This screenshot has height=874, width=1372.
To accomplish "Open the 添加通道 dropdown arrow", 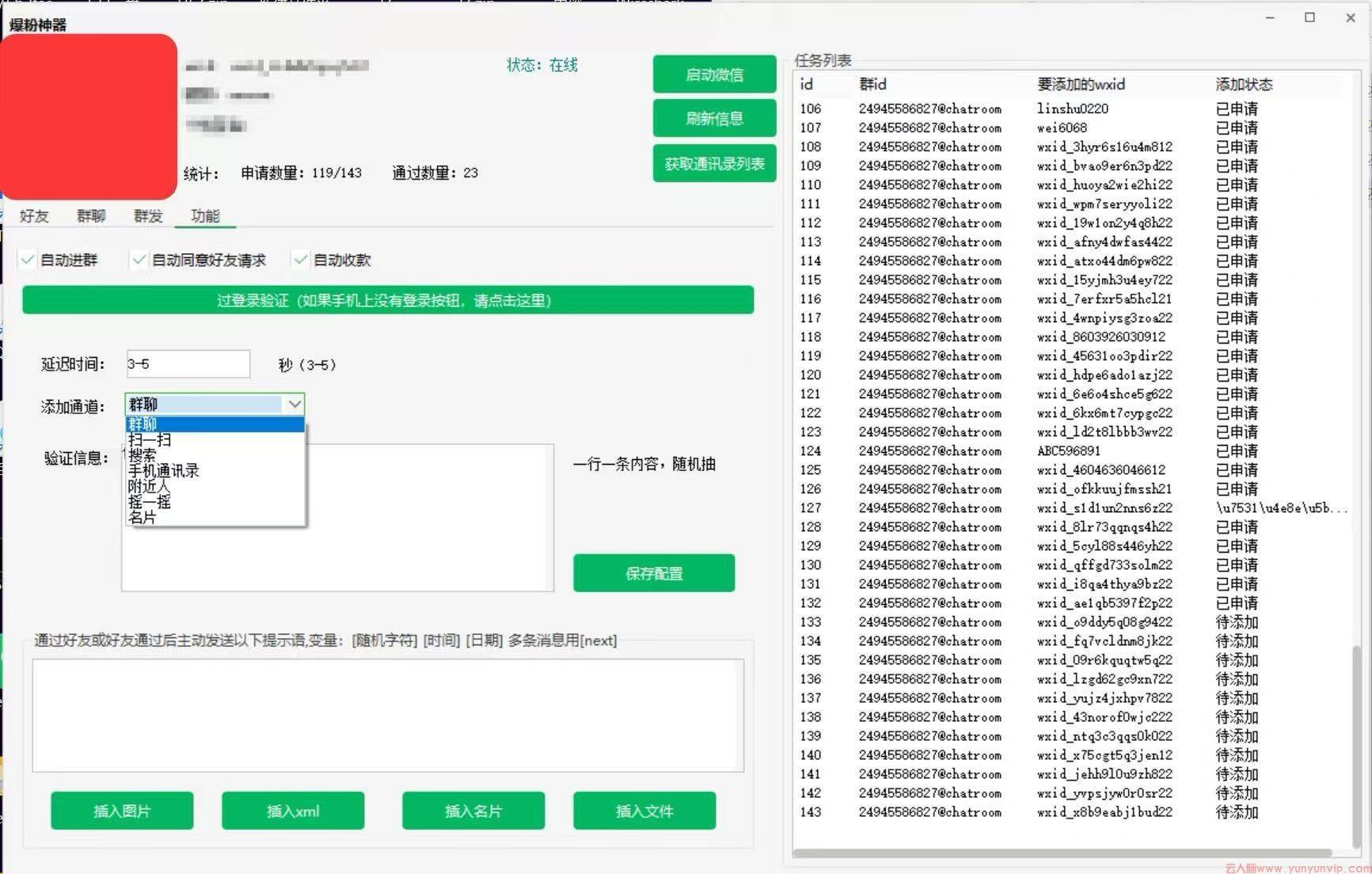I will tap(295, 404).
